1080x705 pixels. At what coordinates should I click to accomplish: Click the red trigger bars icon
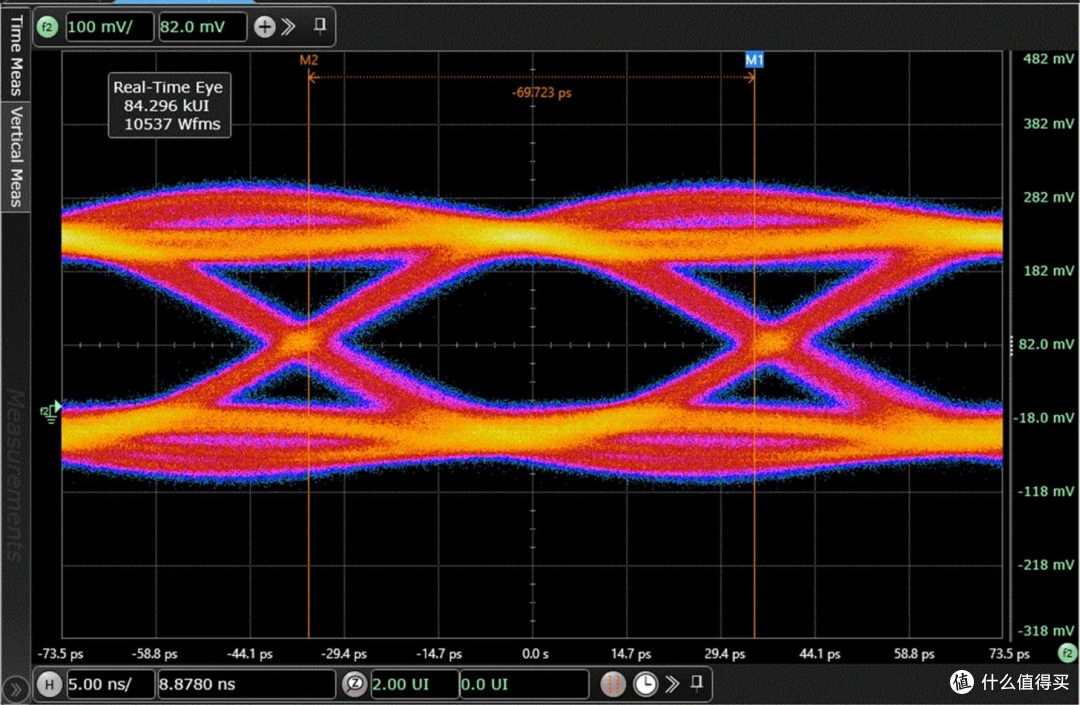pos(613,684)
